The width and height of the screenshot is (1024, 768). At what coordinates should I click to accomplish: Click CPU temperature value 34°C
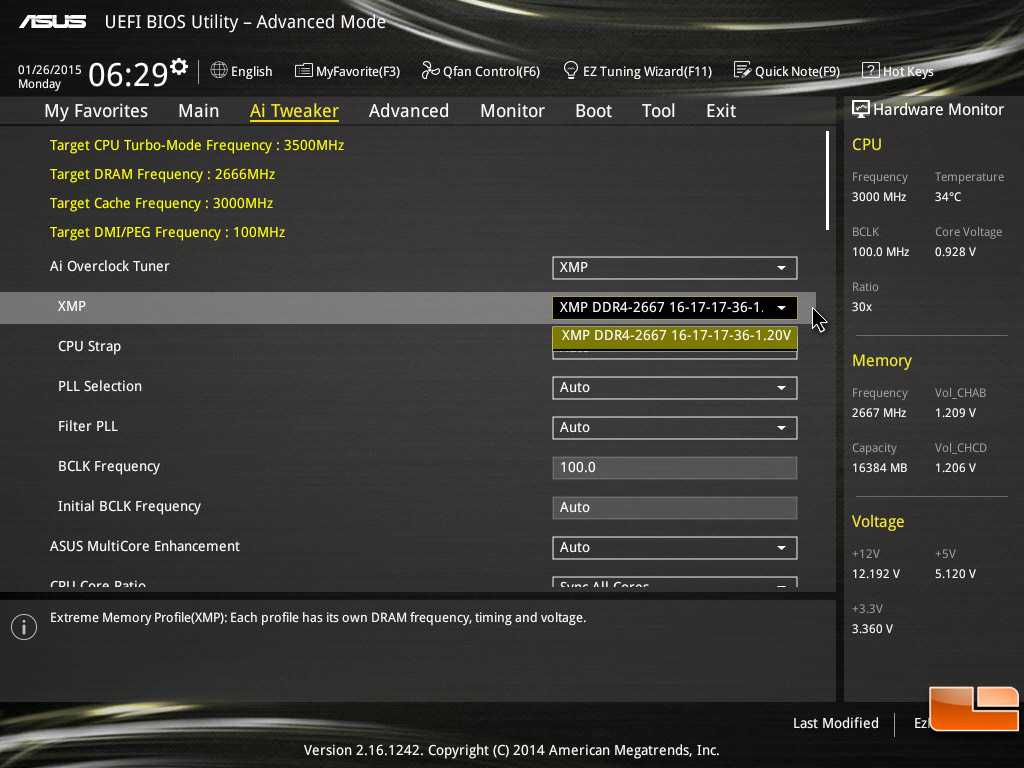948,197
